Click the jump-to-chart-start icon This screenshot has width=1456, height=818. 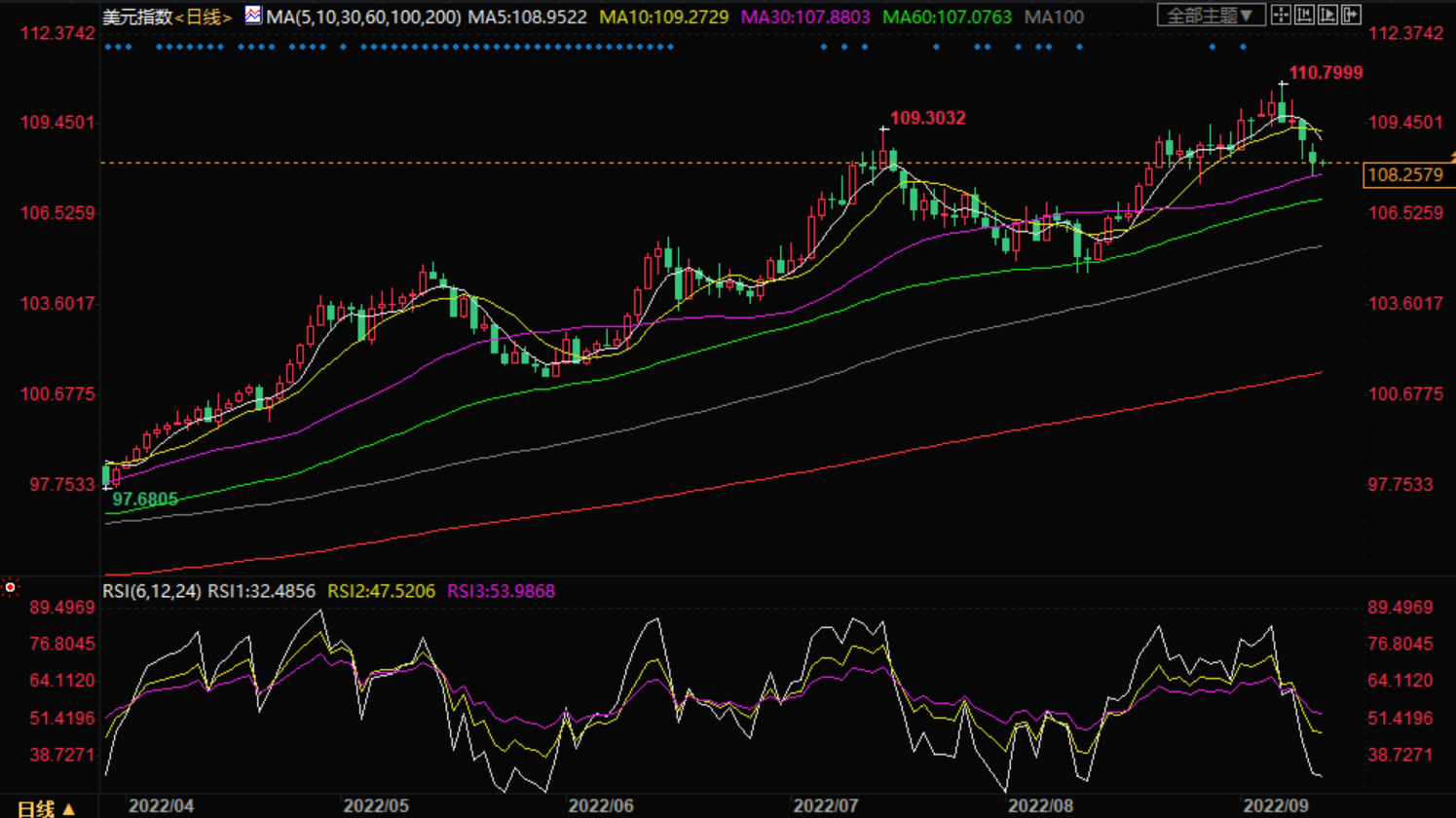pyautogui.click(x=1304, y=15)
